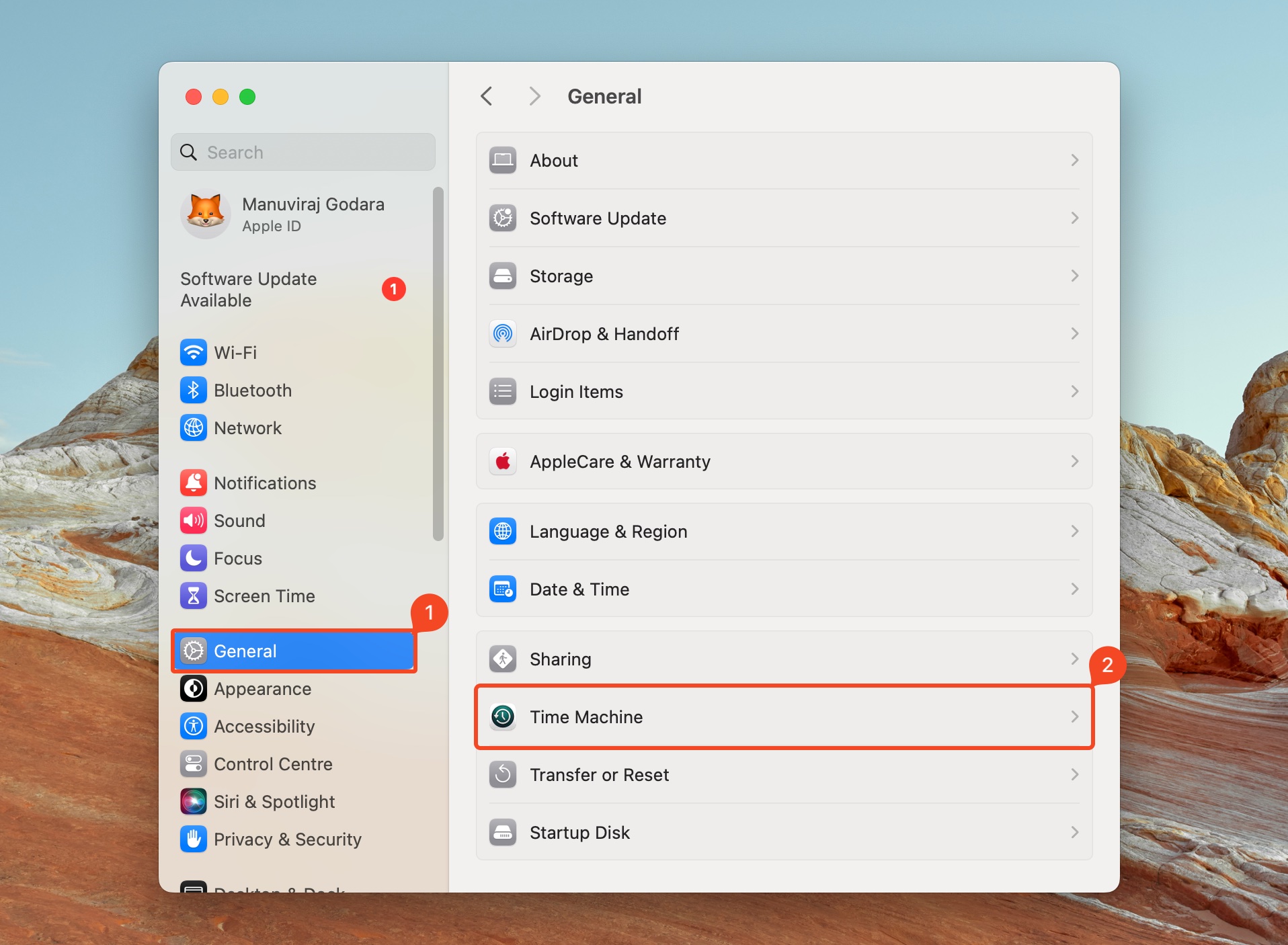Screen dimensions: 1288x945
Task: Click the Storage drive icon
Action: pyautogui.click(x=503, y=276)
